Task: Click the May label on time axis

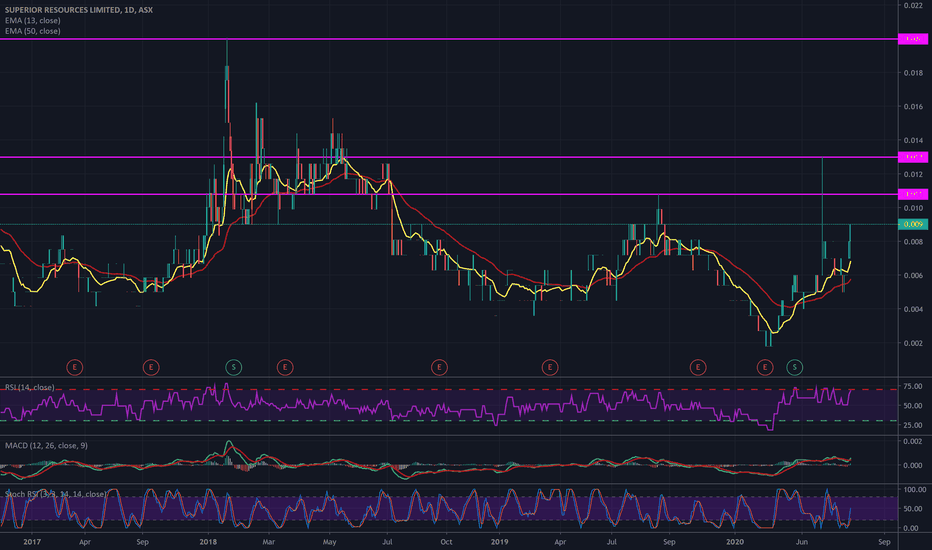Action: point(330,542)
